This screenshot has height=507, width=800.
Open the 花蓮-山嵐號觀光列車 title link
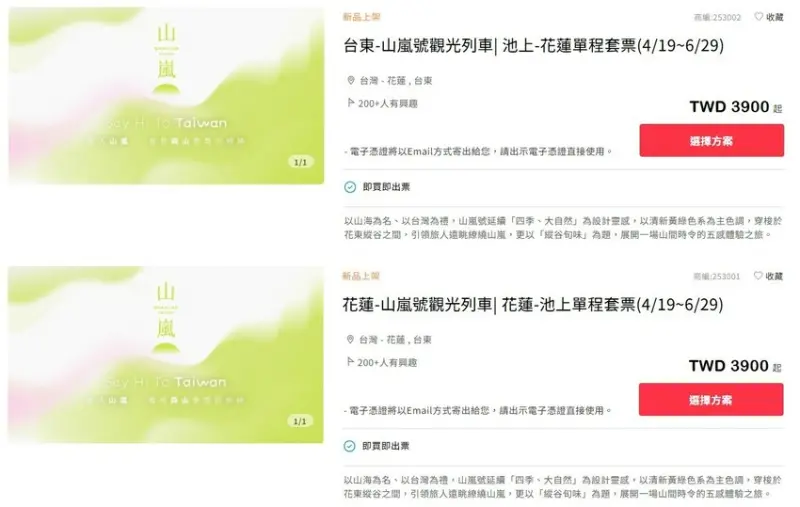coord(533,305)
